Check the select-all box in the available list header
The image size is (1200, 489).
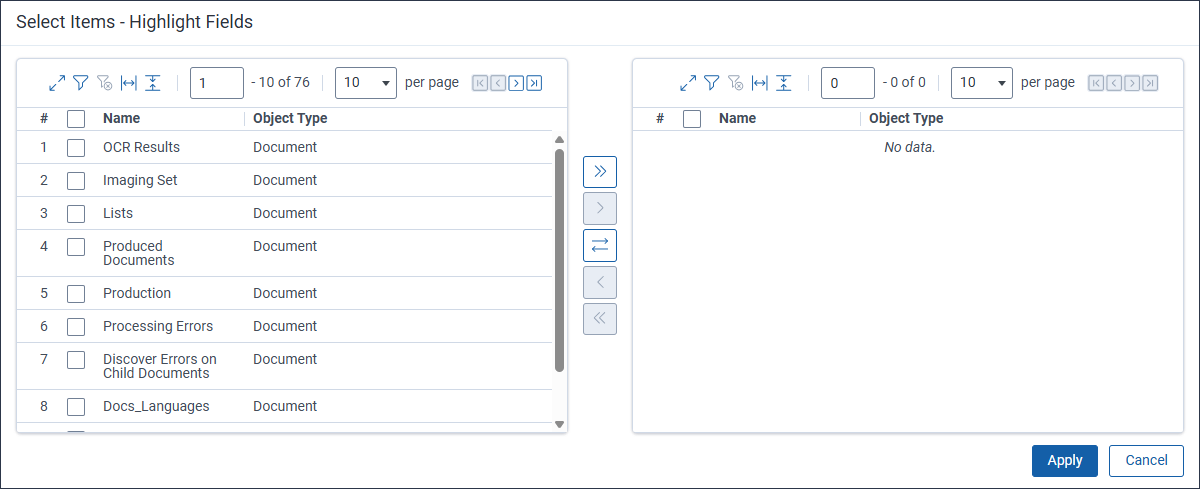(x=76, y=119)
